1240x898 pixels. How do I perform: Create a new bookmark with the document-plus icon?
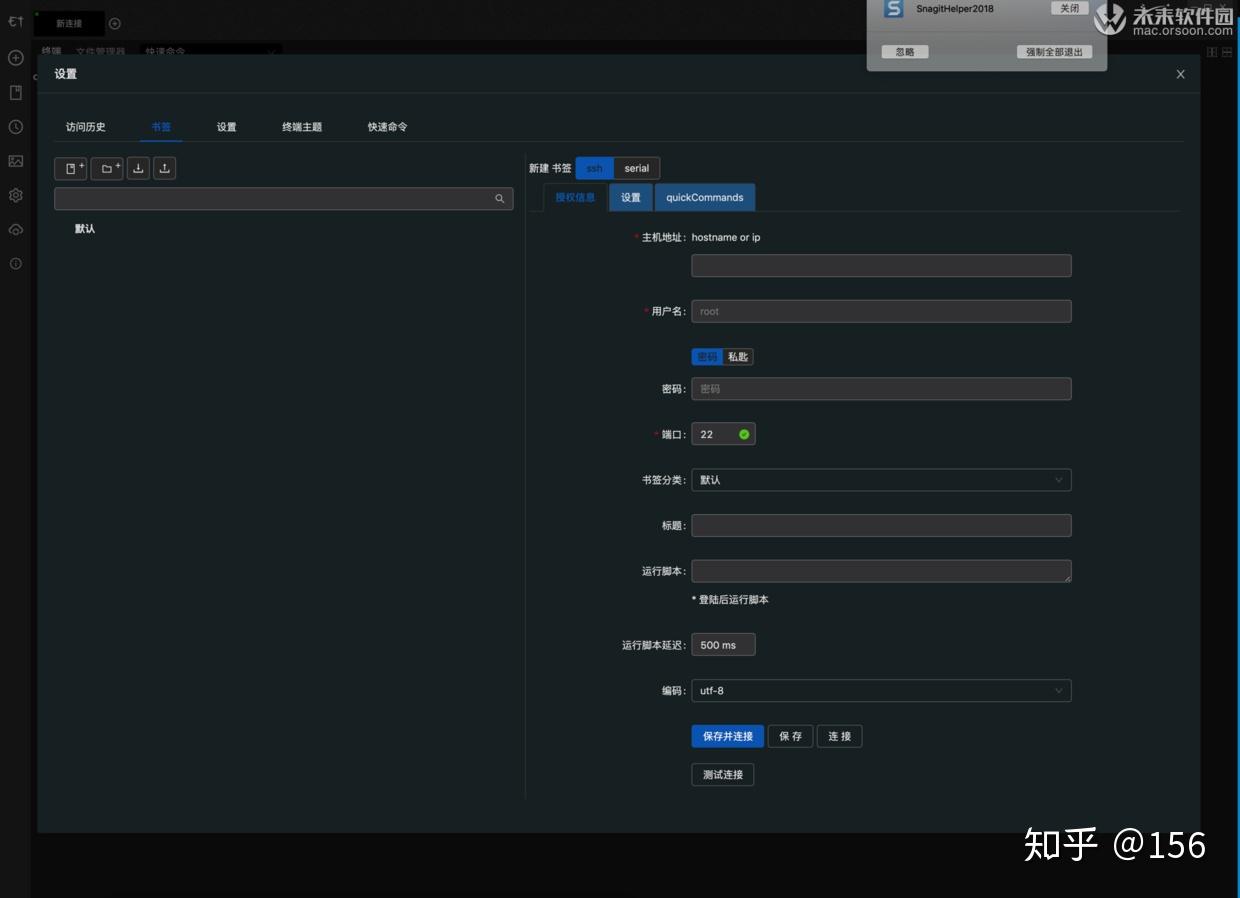tap(71, 168)
